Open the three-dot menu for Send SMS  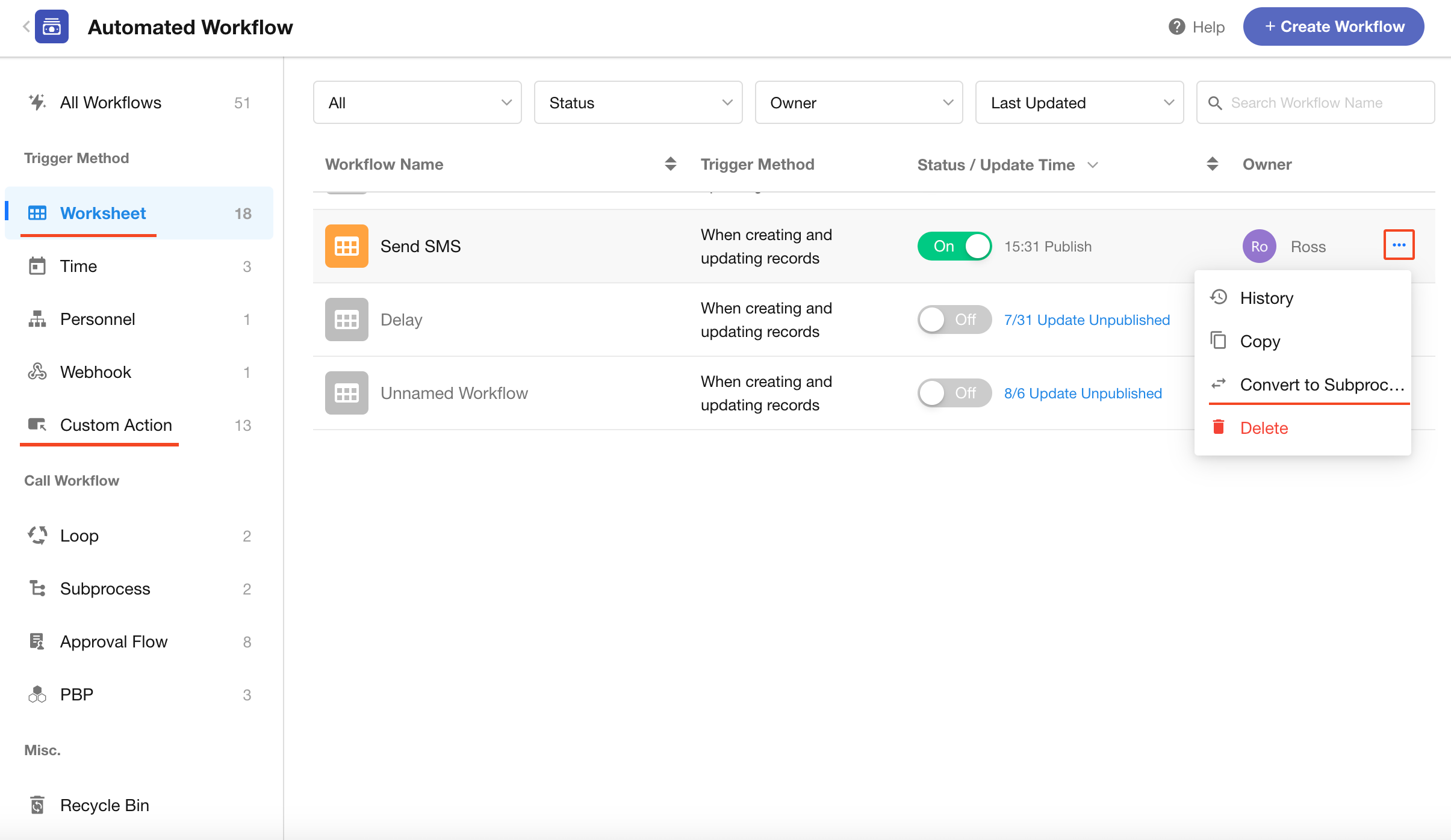pyautogui.click(x=1399, y=245)
